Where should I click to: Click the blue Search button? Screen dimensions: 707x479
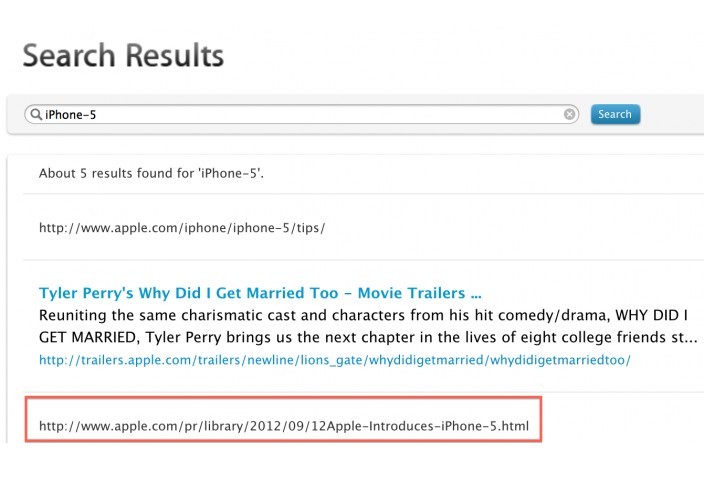click(615, 114)
